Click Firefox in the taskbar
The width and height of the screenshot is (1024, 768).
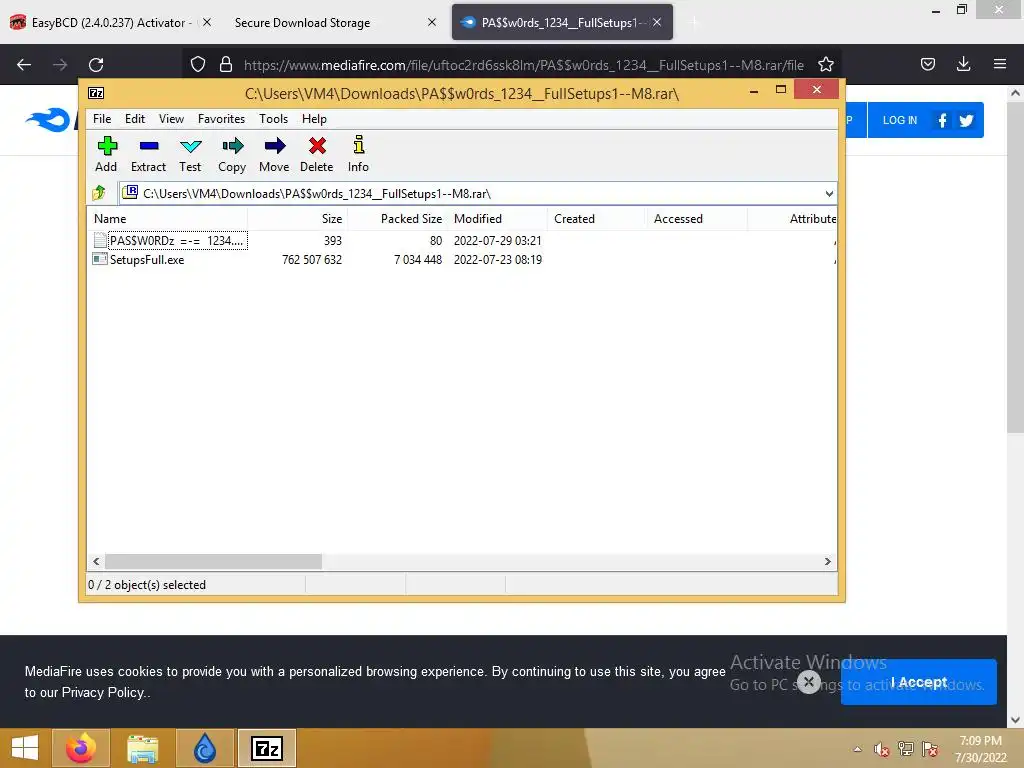click(81, 748)
